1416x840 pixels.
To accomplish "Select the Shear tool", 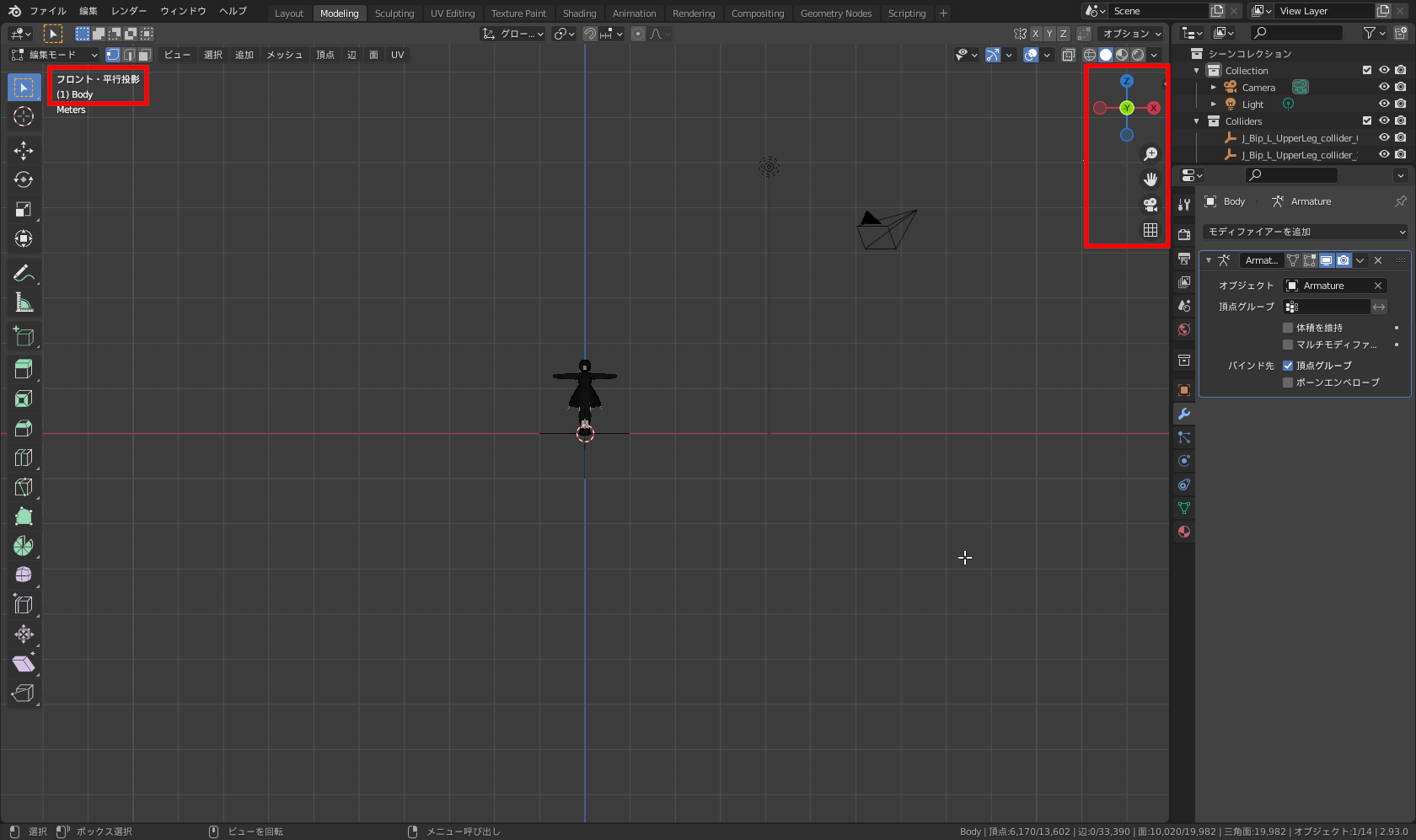I will (24, 664).
